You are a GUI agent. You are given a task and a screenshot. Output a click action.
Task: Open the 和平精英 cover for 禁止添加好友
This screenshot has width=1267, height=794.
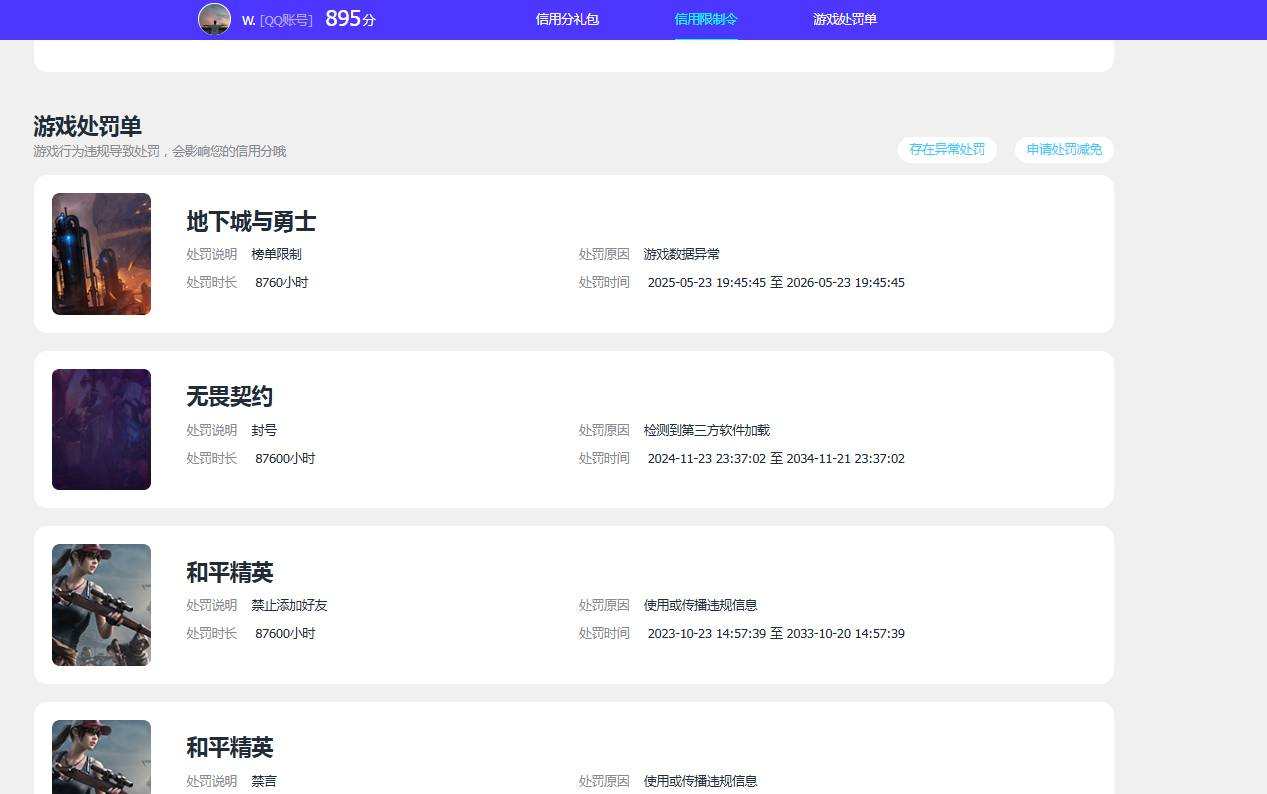[101, 605]
